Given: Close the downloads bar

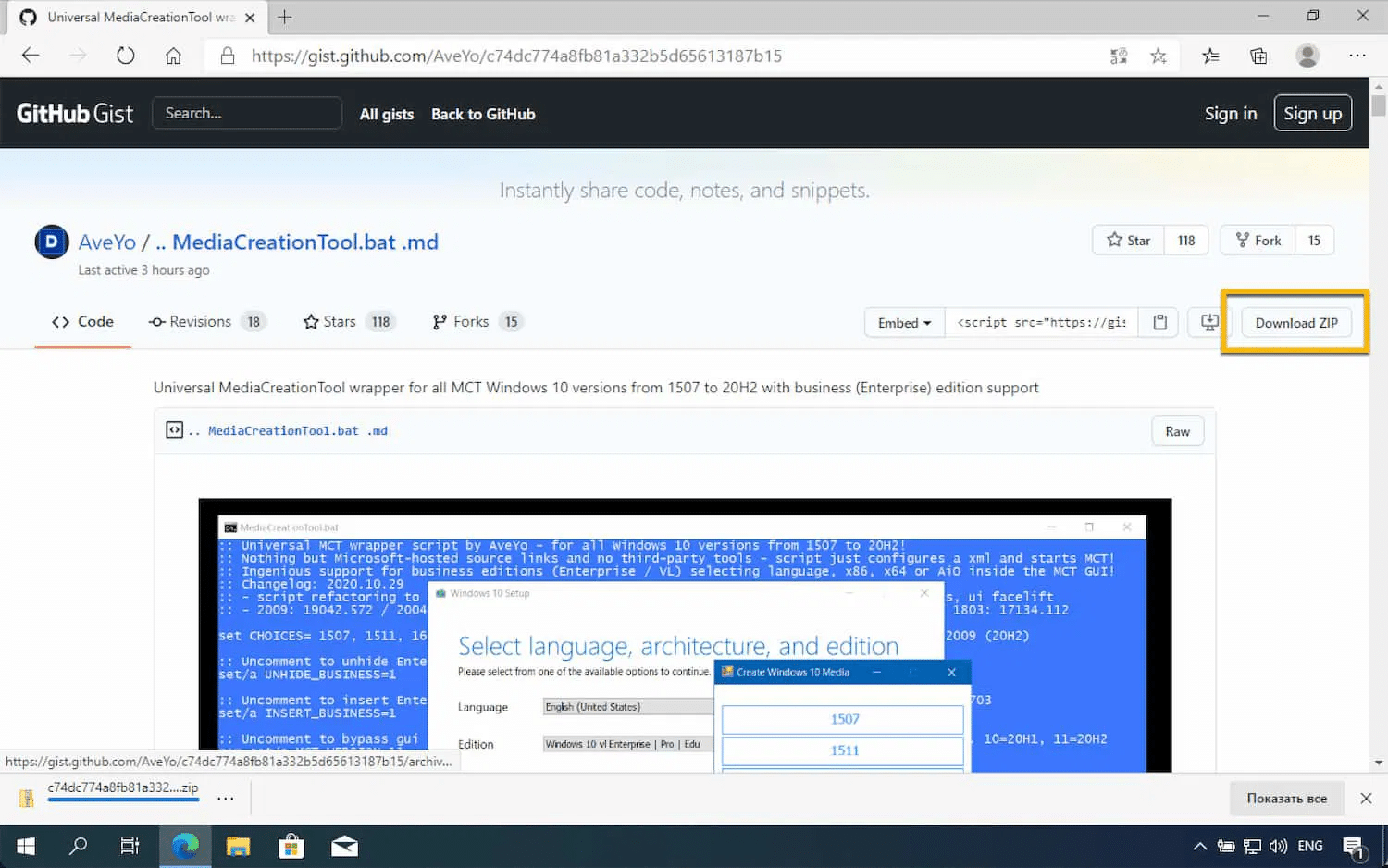Looking at the screenshot, I should [1366, 798].
